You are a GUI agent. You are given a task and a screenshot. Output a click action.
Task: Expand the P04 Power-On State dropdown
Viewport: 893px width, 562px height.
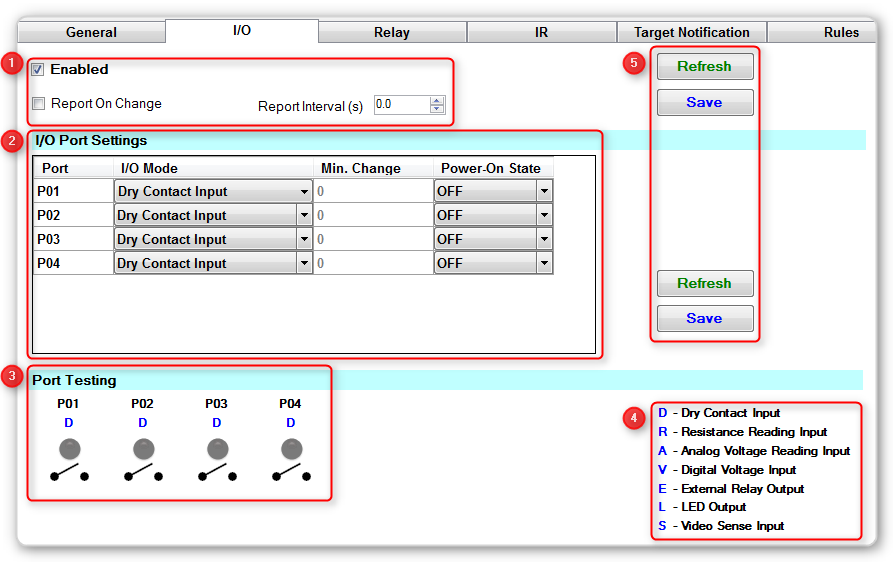coord(544,264)
